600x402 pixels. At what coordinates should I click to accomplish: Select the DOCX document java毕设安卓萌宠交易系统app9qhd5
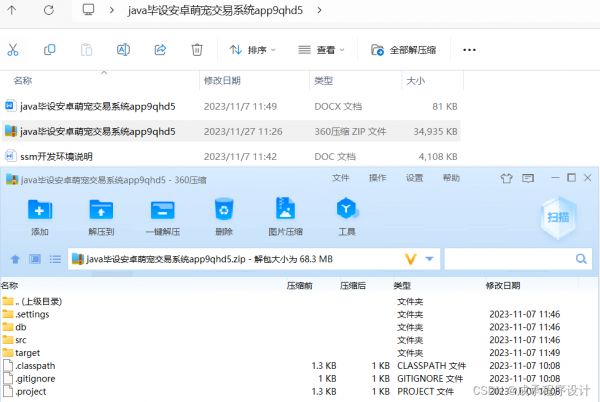pyautogui.click(x=231, y=106)
